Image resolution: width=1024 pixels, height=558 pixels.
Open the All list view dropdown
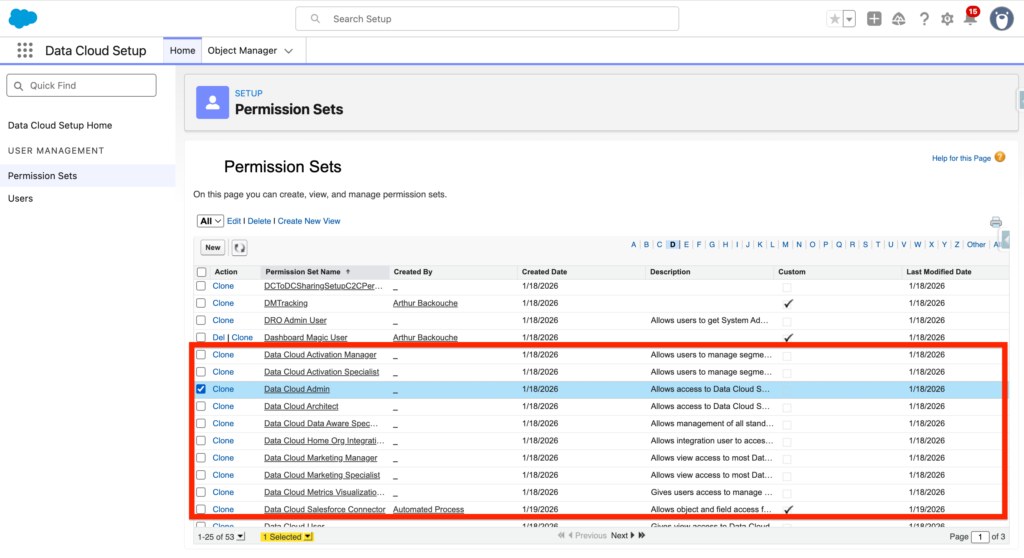[210, 221]
